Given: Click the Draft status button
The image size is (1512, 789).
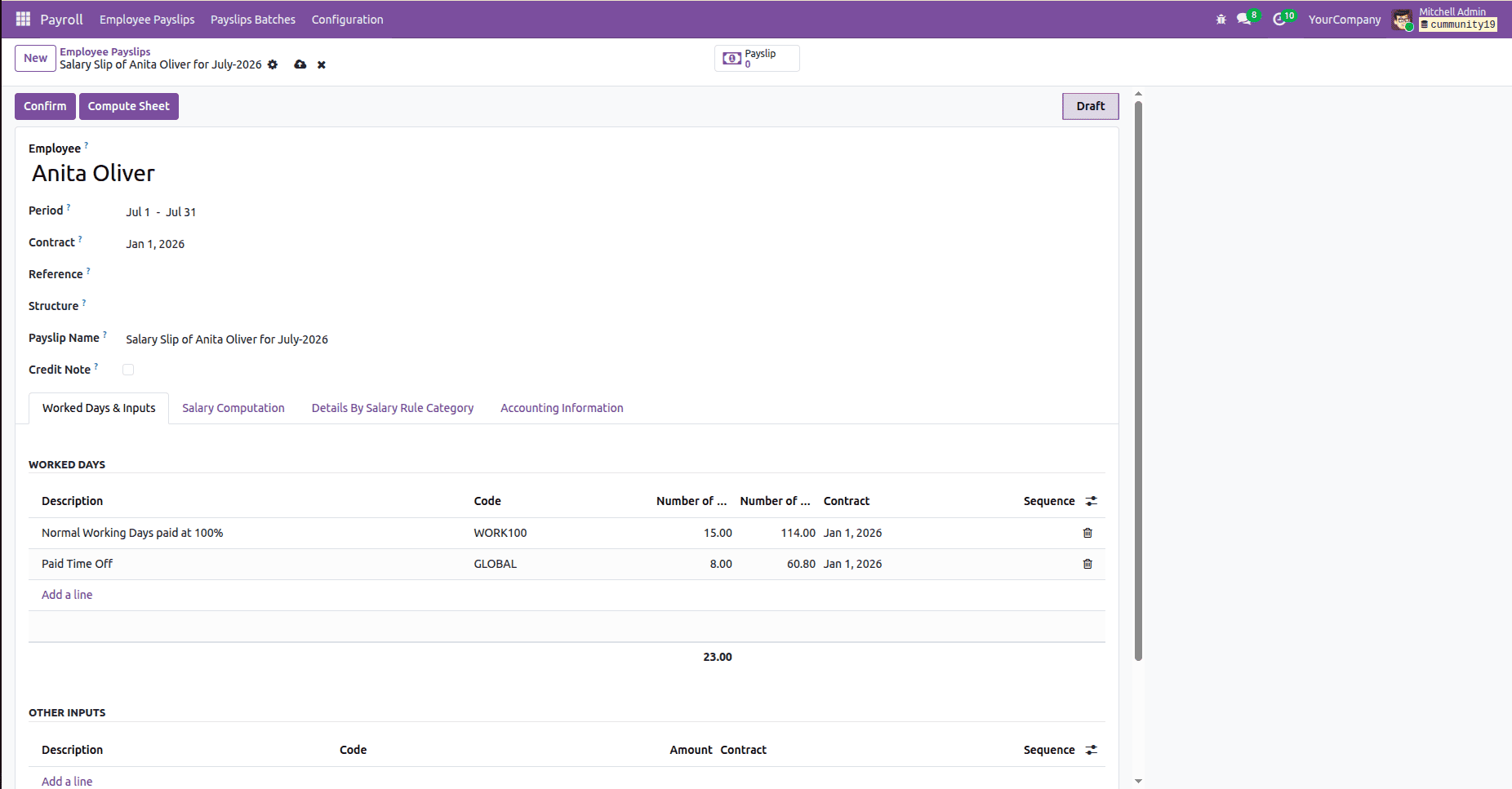Looking at the screenshot, I should click(x=1090, y=106).
